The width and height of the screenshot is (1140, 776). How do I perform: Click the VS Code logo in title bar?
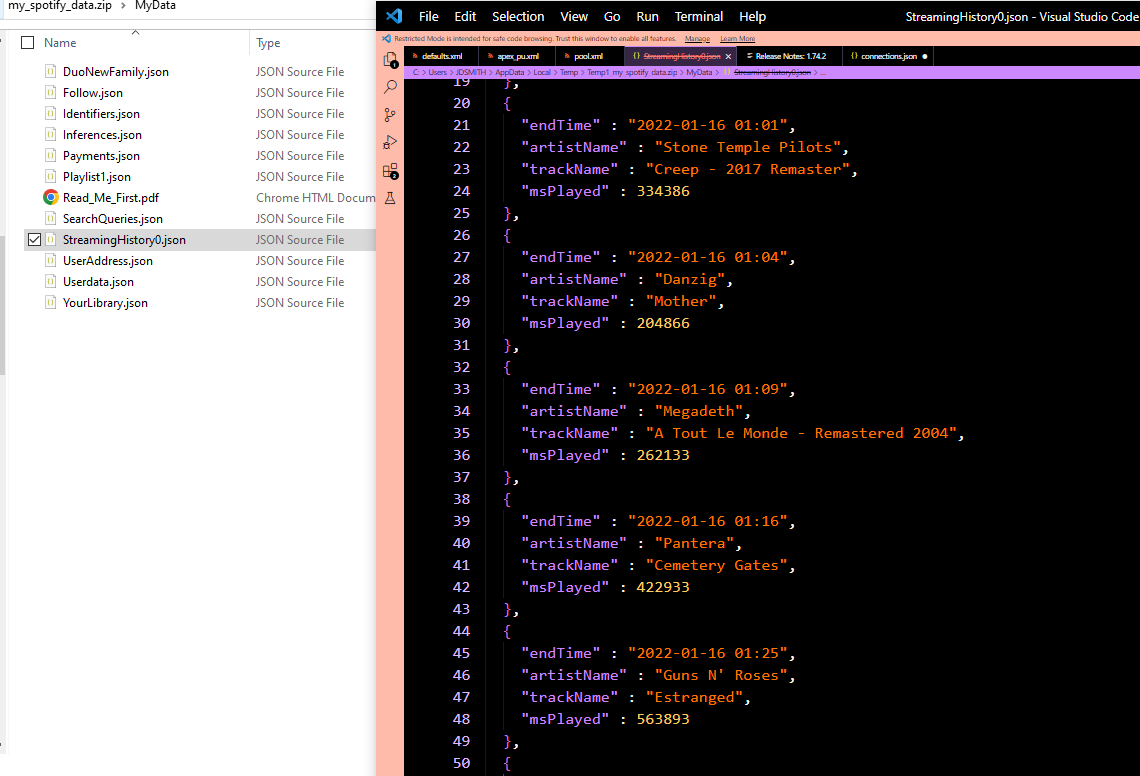click(394, 16)
